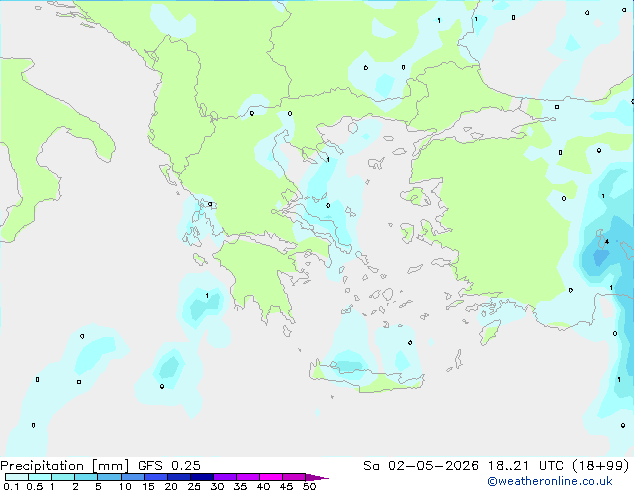Screen dimensions: 634x490
Task: Click the 30–35 mm purple legend swatch
Action: [224, 477]
